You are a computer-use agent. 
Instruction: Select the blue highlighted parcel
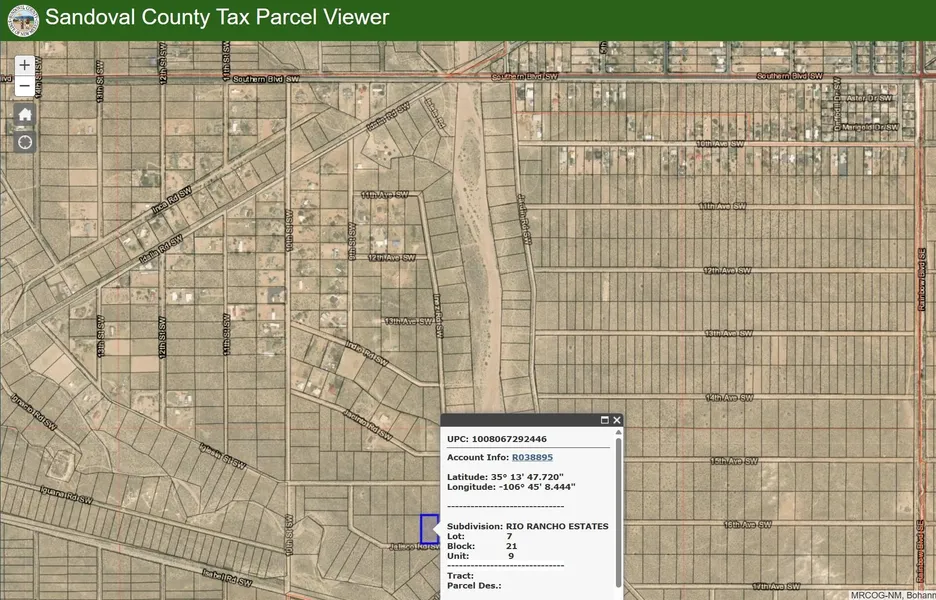[429, 528]
